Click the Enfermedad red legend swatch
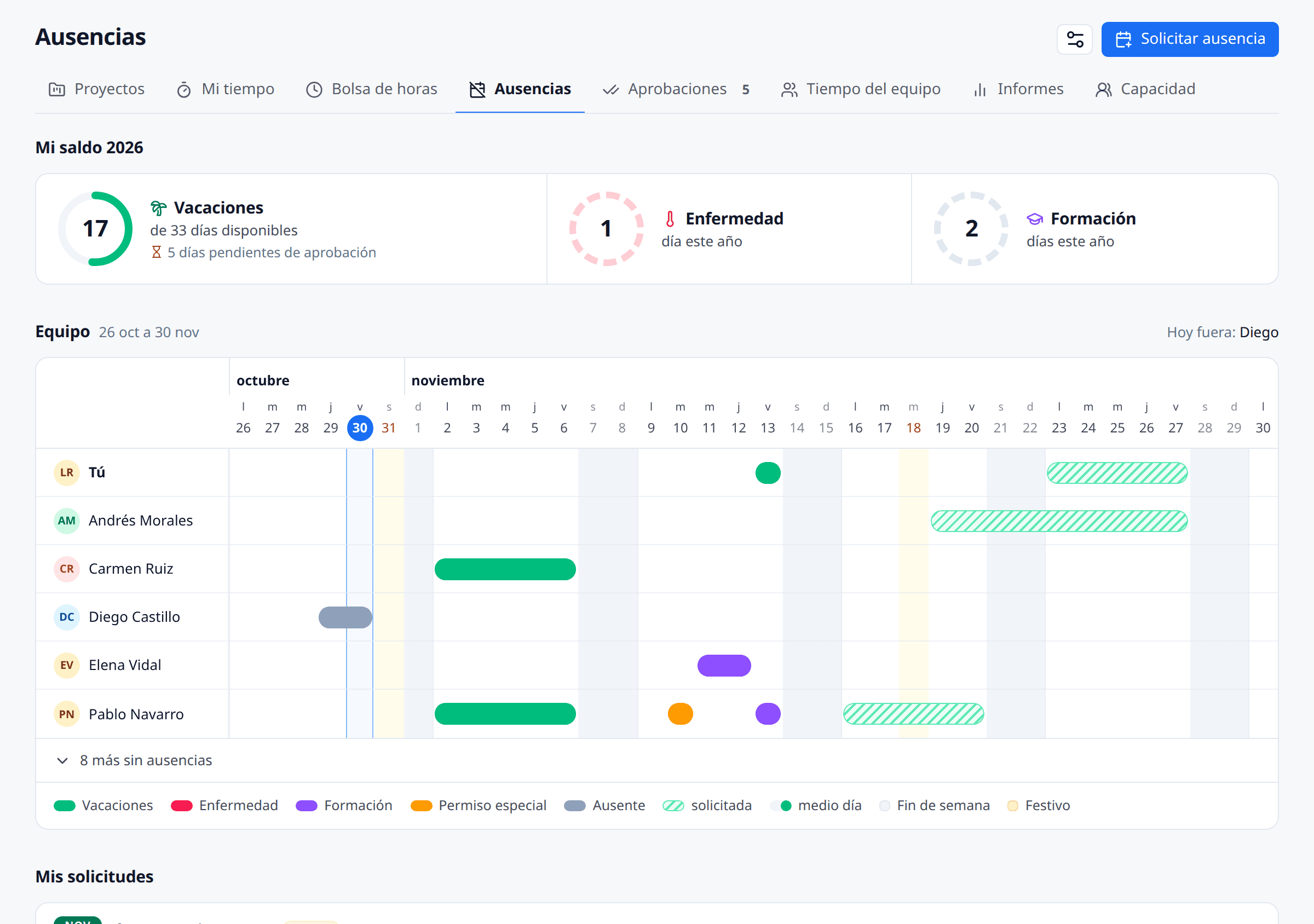 pos(181,806)
